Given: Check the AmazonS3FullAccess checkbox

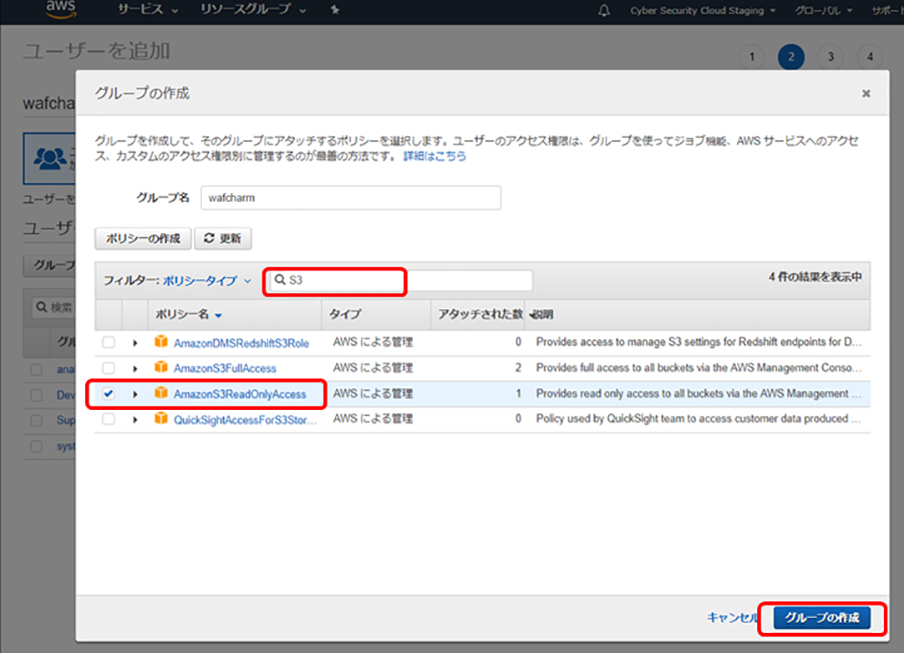Looking at the screenshot, I should [108, 368].
